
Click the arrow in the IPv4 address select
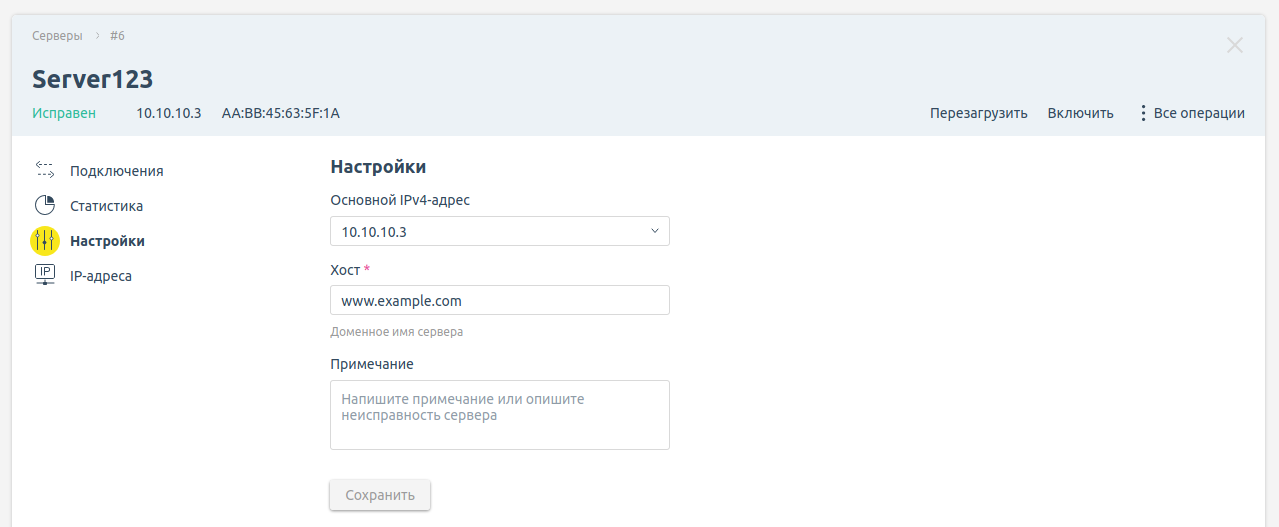[x=655, y=231]
